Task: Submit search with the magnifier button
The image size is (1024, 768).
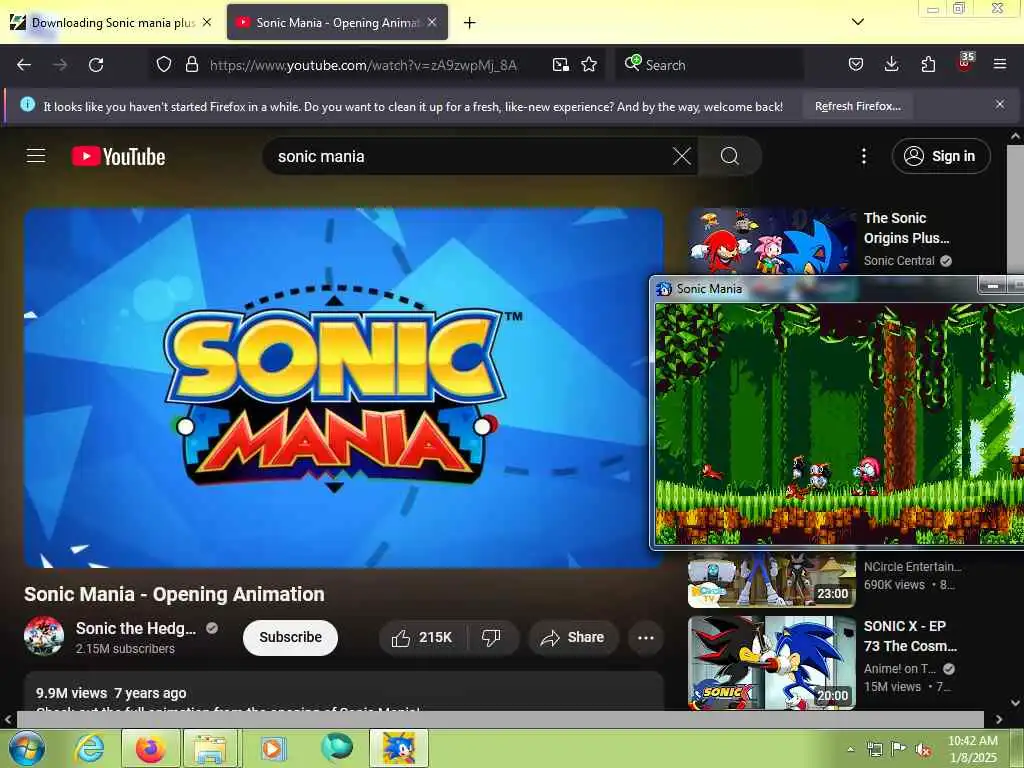Action: (729, 156)
